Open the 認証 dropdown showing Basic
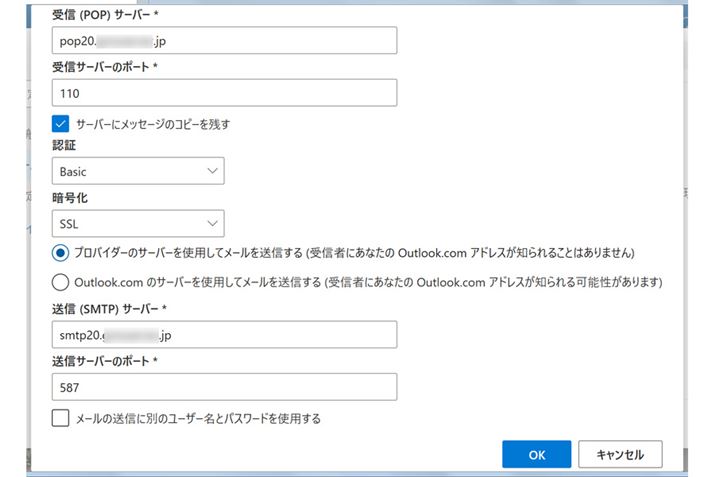The image size is (715, 477). coord(138,172)
